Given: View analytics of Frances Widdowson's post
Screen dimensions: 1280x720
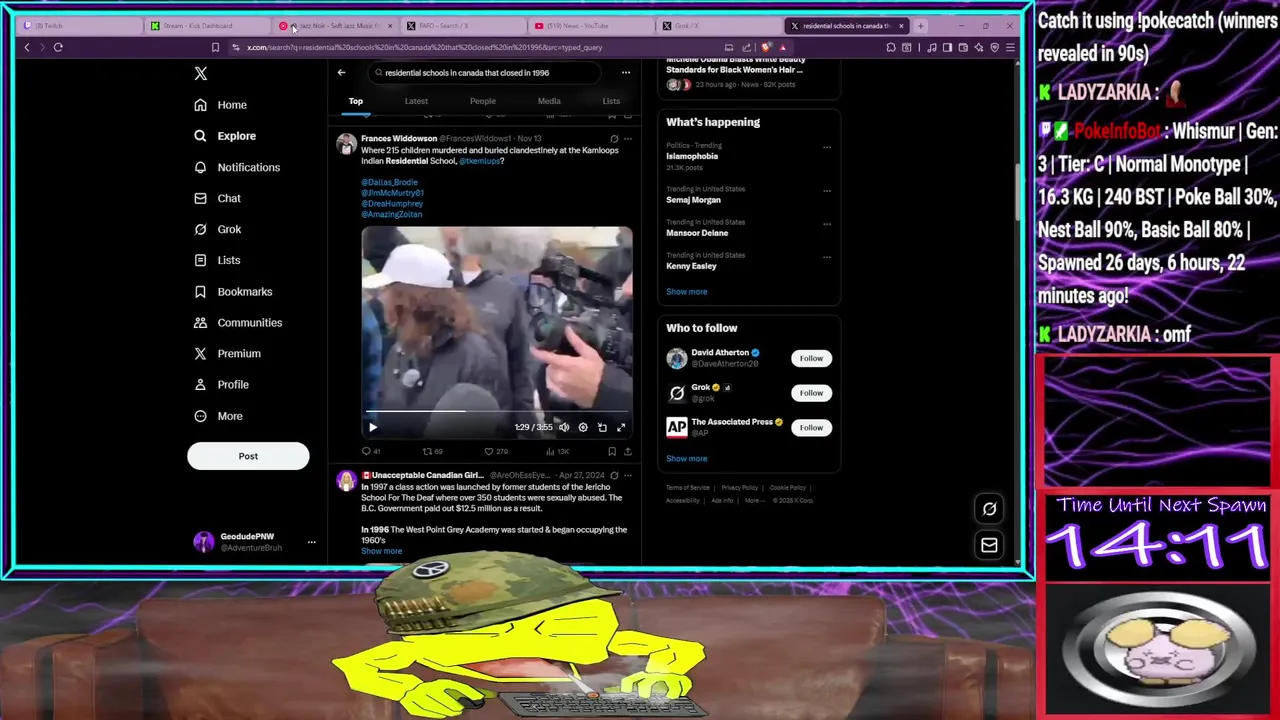Looking at the screenshot, I should click(x=557, y=451).
